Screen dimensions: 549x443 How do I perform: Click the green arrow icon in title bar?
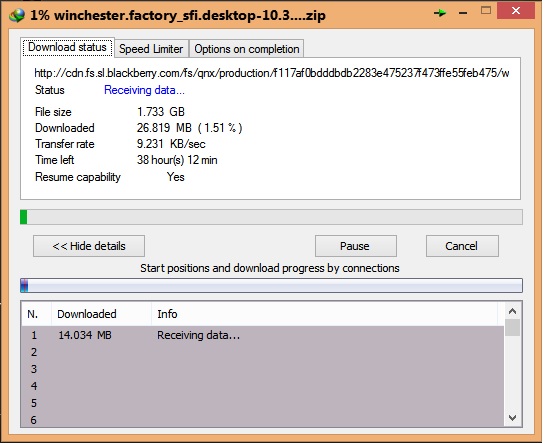(x=440, y=13)
